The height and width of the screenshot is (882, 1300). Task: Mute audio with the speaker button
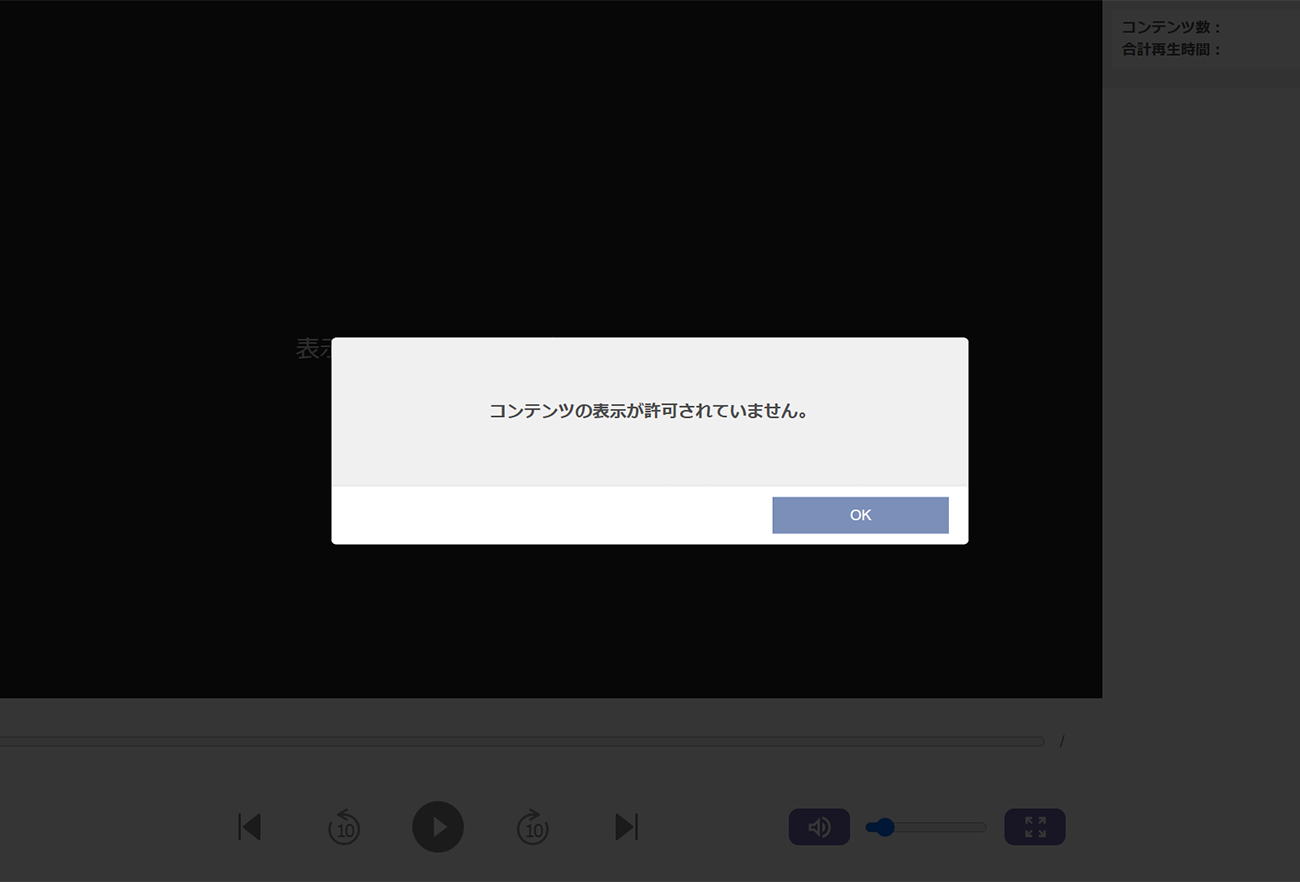819,827
